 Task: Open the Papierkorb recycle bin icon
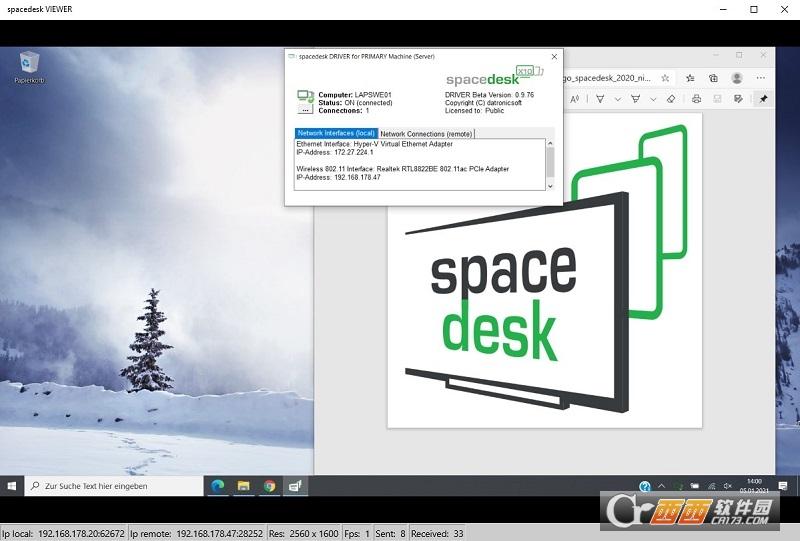(29, 67)
